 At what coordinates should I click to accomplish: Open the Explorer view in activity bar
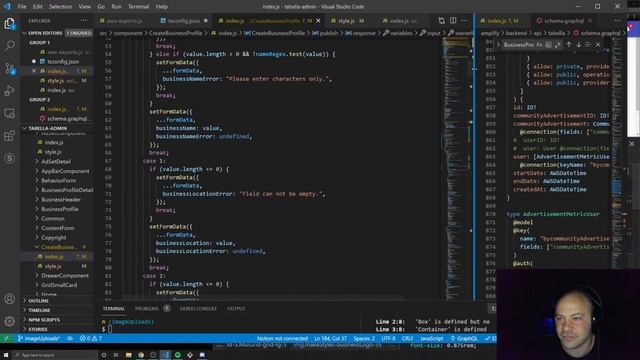coord(9,24)
